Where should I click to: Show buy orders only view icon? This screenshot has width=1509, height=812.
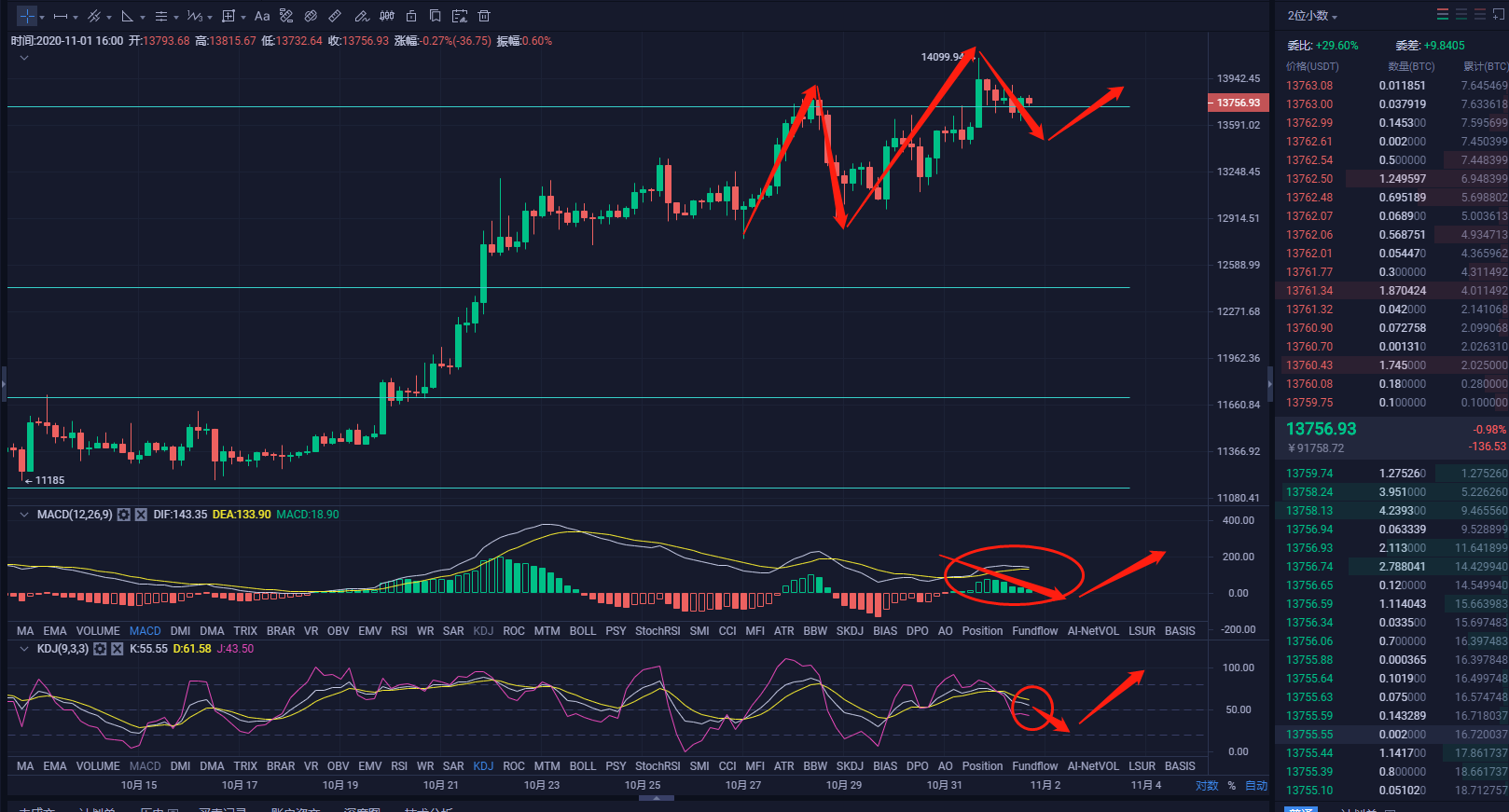1461,14
